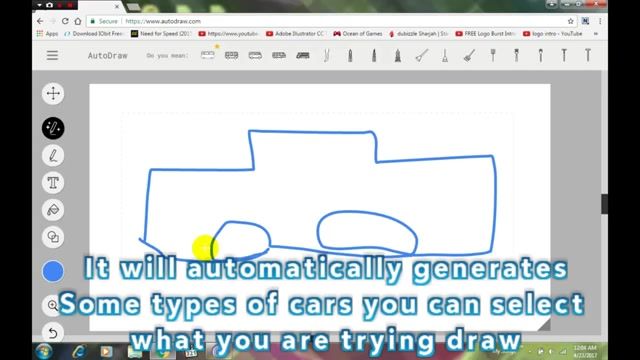Click the AutoDraw logo text
The width and height of the screenshot is (640, 360).
108,56
